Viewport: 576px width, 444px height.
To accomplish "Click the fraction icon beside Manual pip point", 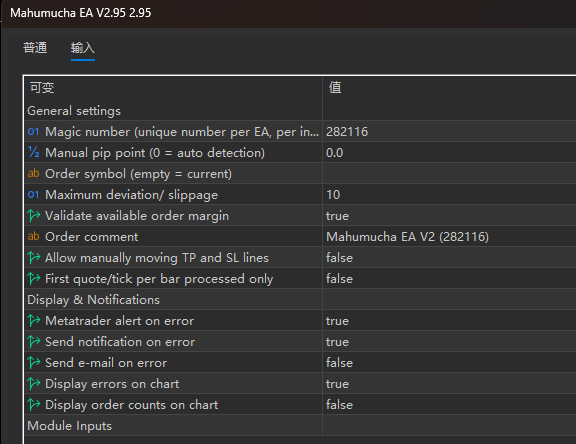I will pos(33,152).
